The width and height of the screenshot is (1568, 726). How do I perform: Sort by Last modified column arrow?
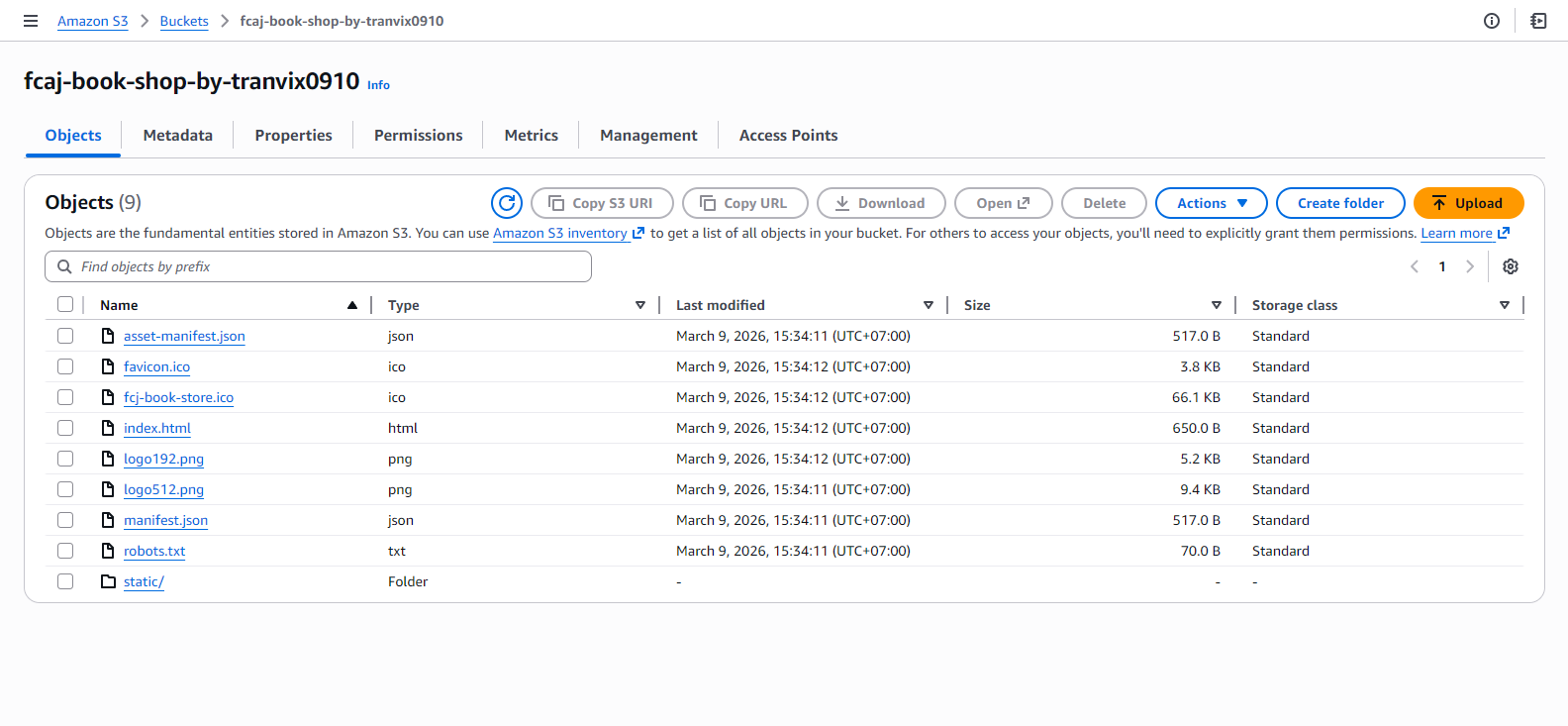click(929, 305)
